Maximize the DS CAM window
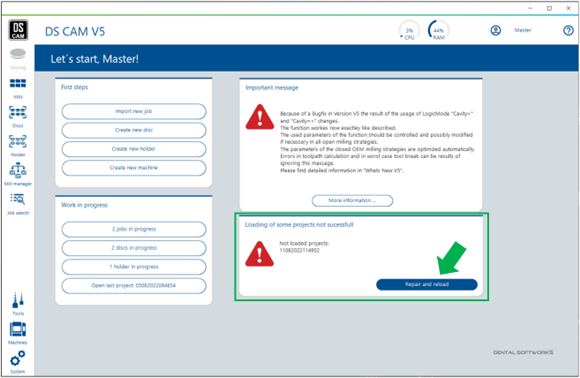Viewport: 580px width, 378px height. point(549,8)
